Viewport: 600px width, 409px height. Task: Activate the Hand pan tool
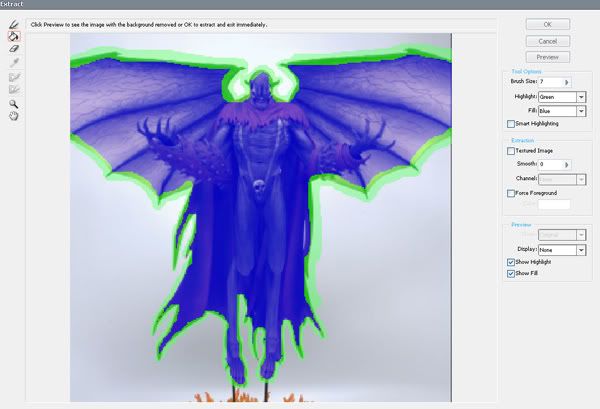[14, 116]
